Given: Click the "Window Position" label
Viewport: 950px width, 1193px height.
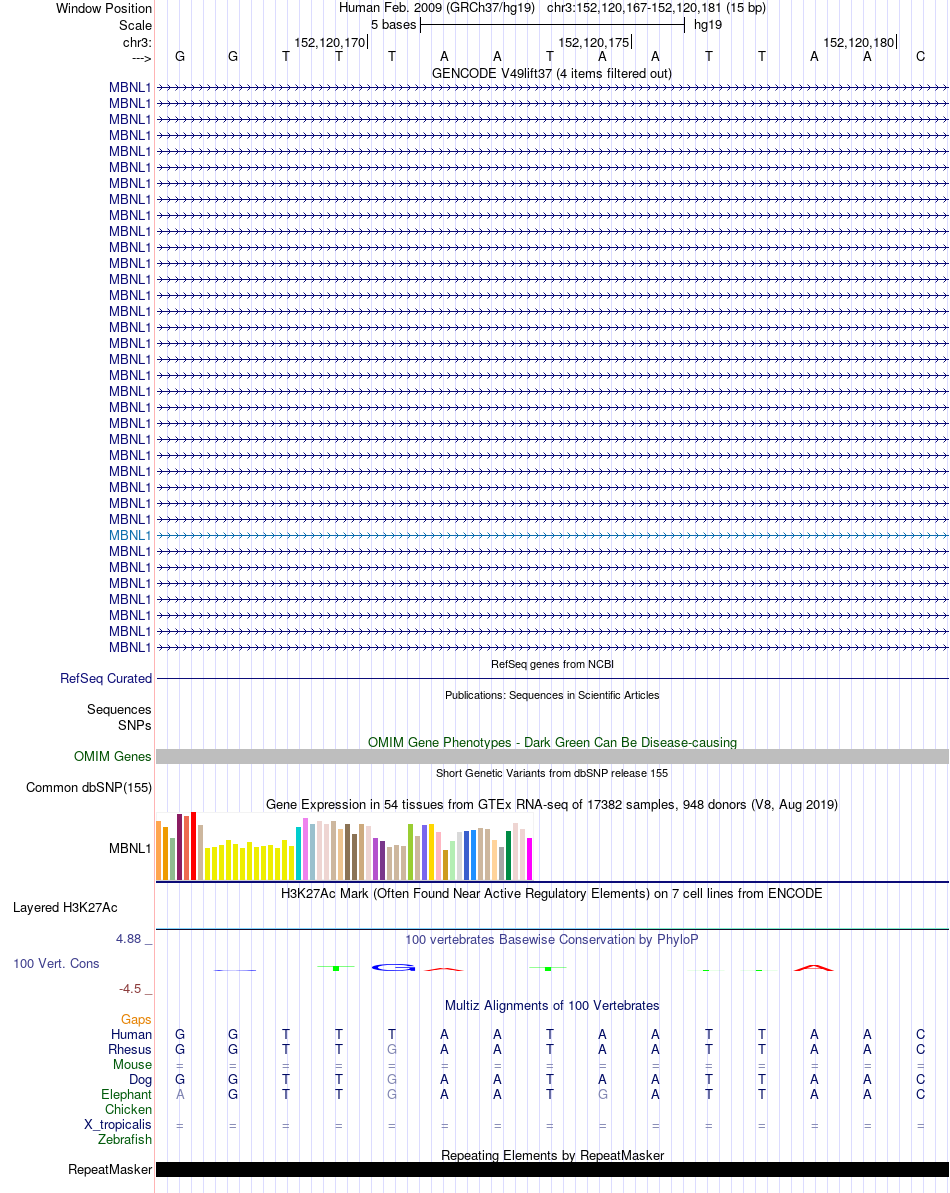Looking at the screenshot, I should coord(103,8).
